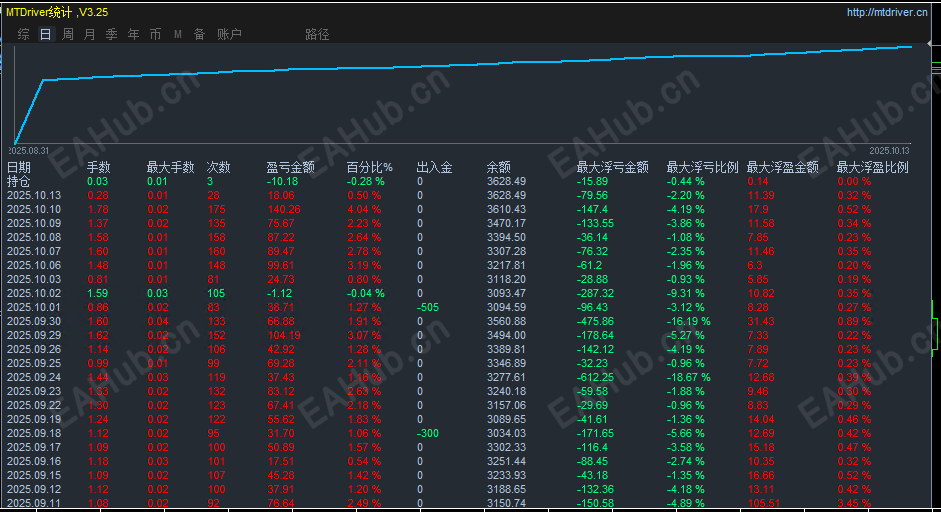Switch to the 季 quarterly tab
The width and height of the screenshot is (941, 512).
tap(112, 34)
